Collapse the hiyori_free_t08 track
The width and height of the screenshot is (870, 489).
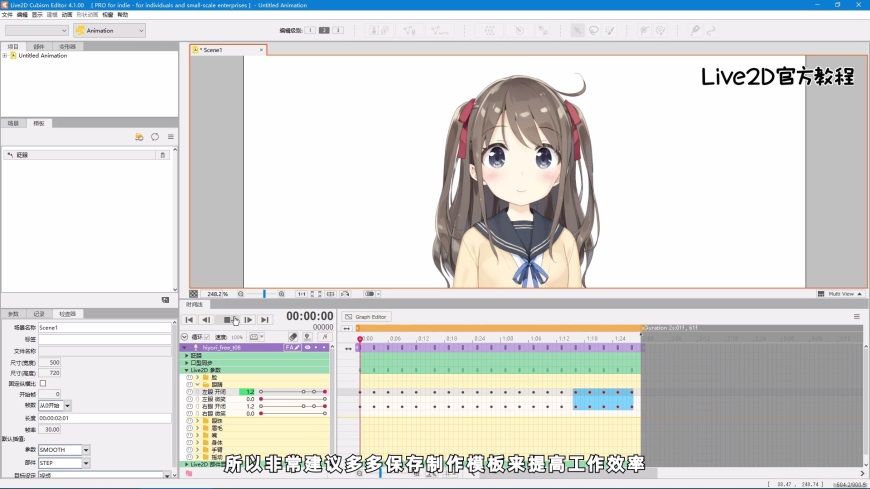(x=185, y=347)
